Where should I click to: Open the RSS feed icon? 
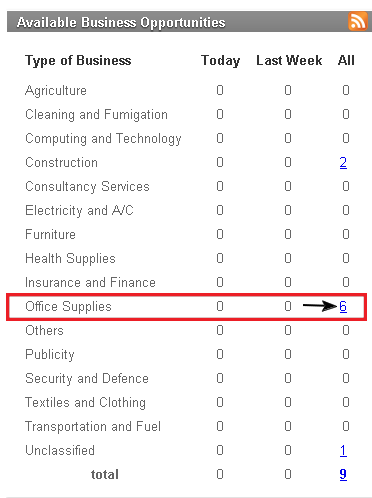tap(358, 21)
